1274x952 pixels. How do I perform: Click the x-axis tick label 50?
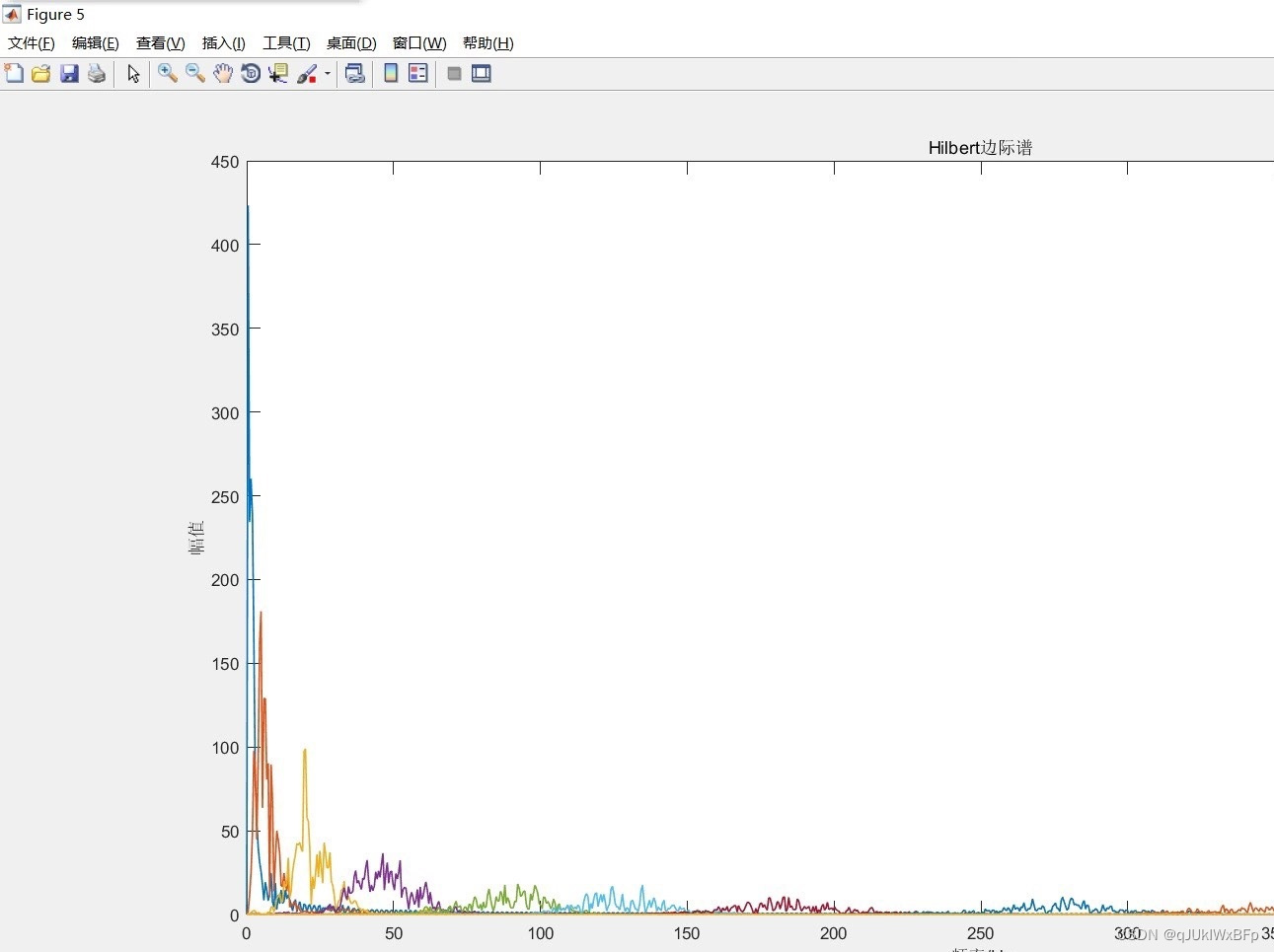(394, 933)
